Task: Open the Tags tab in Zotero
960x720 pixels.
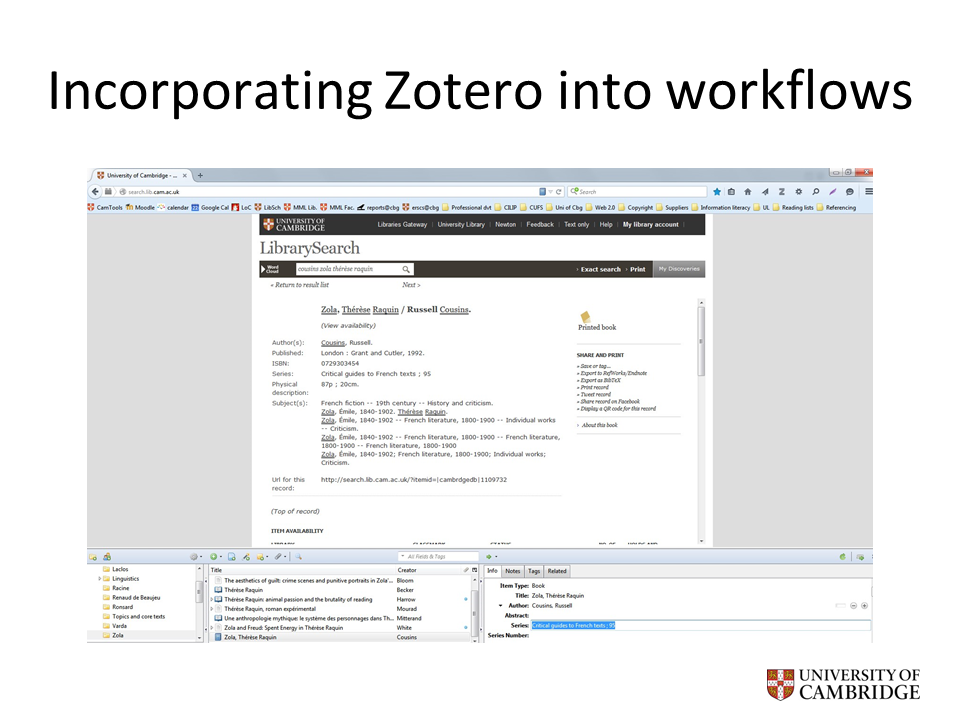Action: pyautogui.click(x=534, y=571)
